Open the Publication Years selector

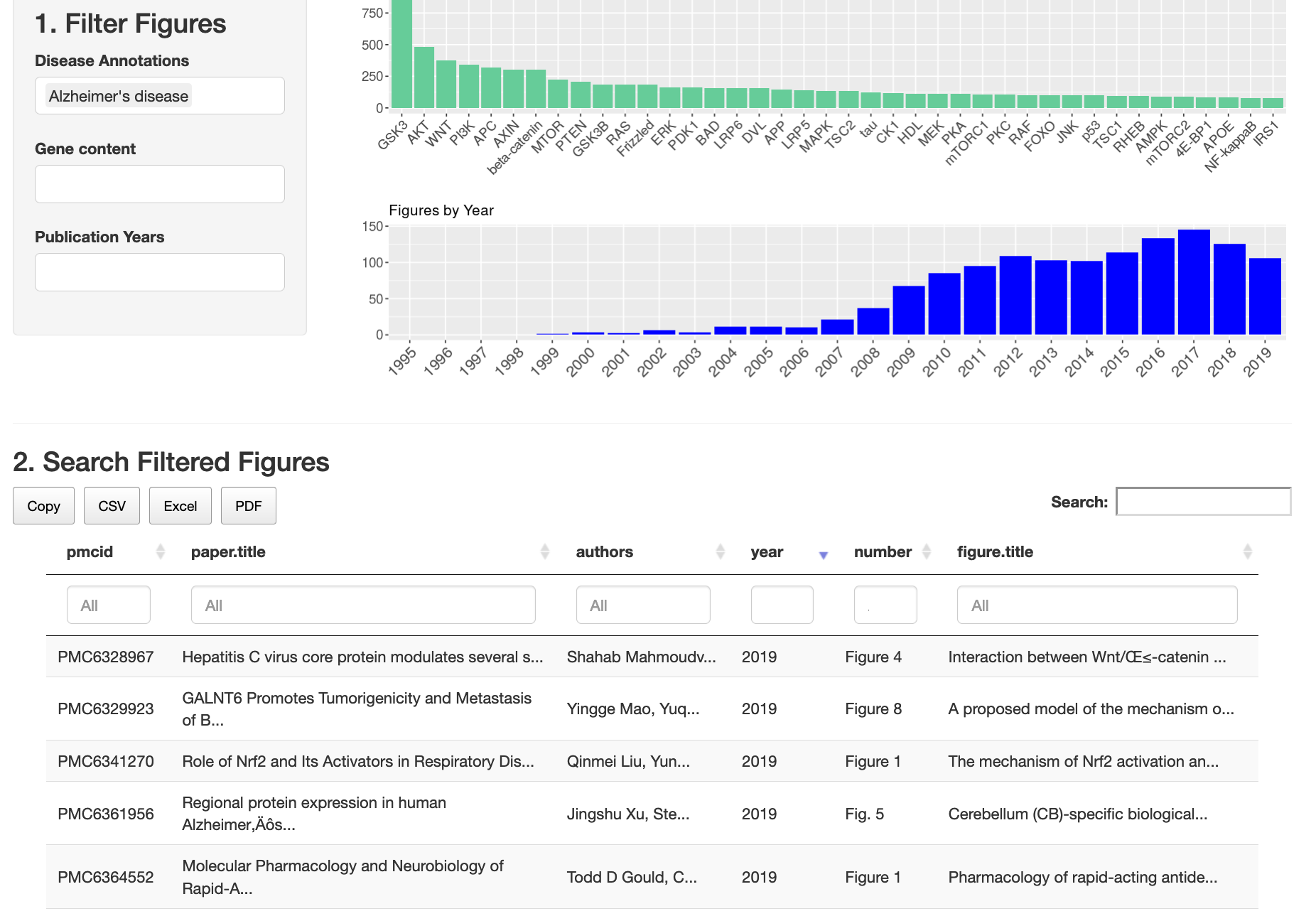tap(159, 272)
